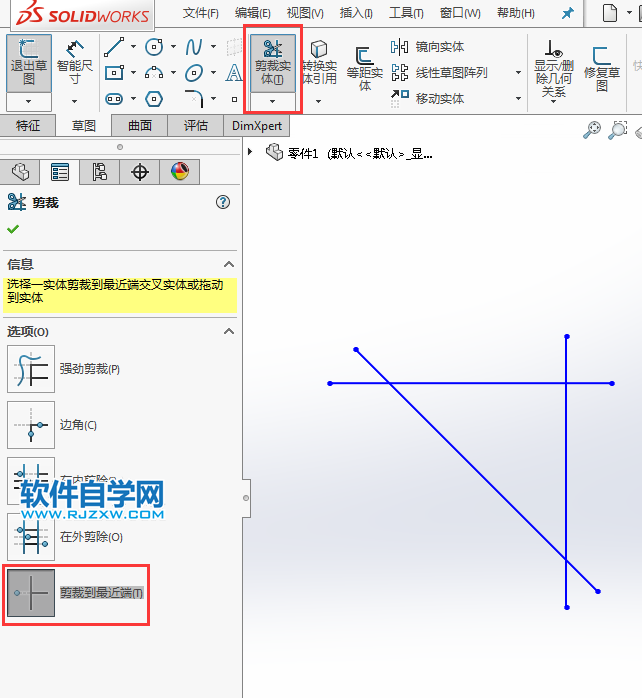Click the New document icon
Screen dimensions: 642x698
pos(610,13)
